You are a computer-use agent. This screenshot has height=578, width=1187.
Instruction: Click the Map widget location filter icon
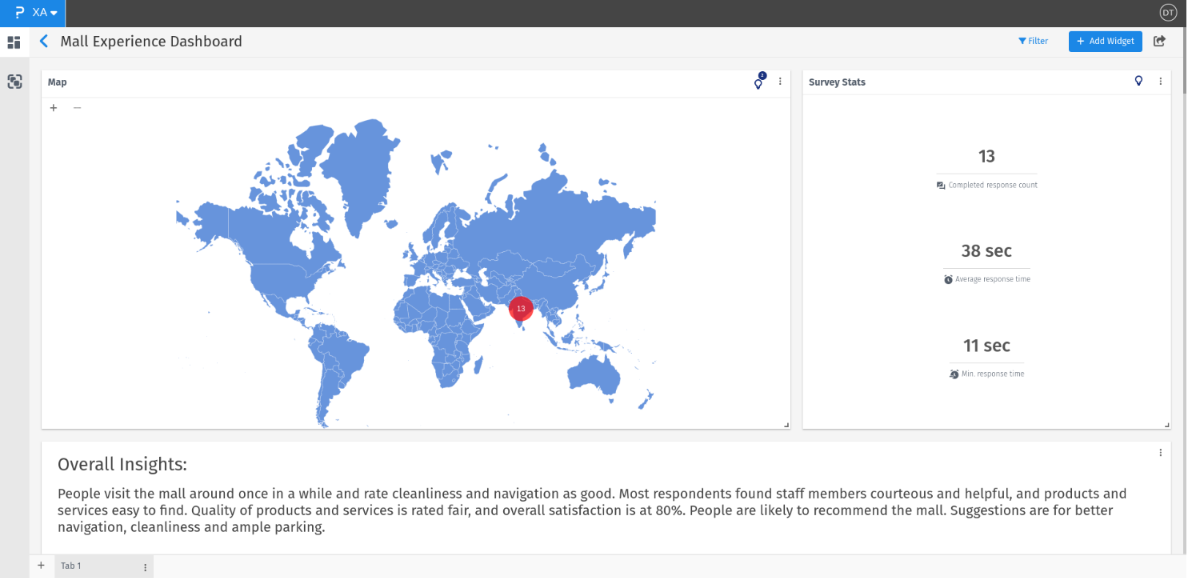tap(759, 82)
